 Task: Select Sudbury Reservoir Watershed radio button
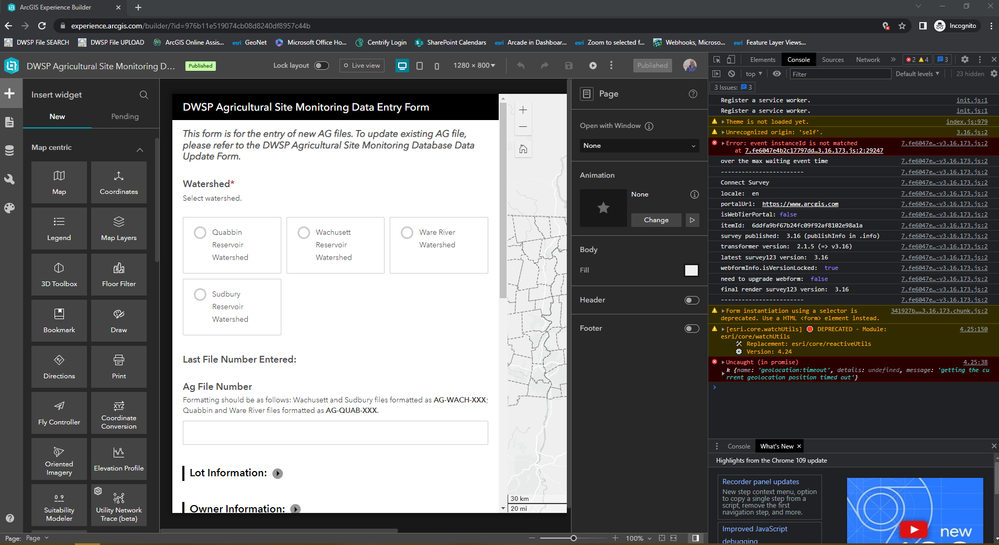tap(200, 294)
